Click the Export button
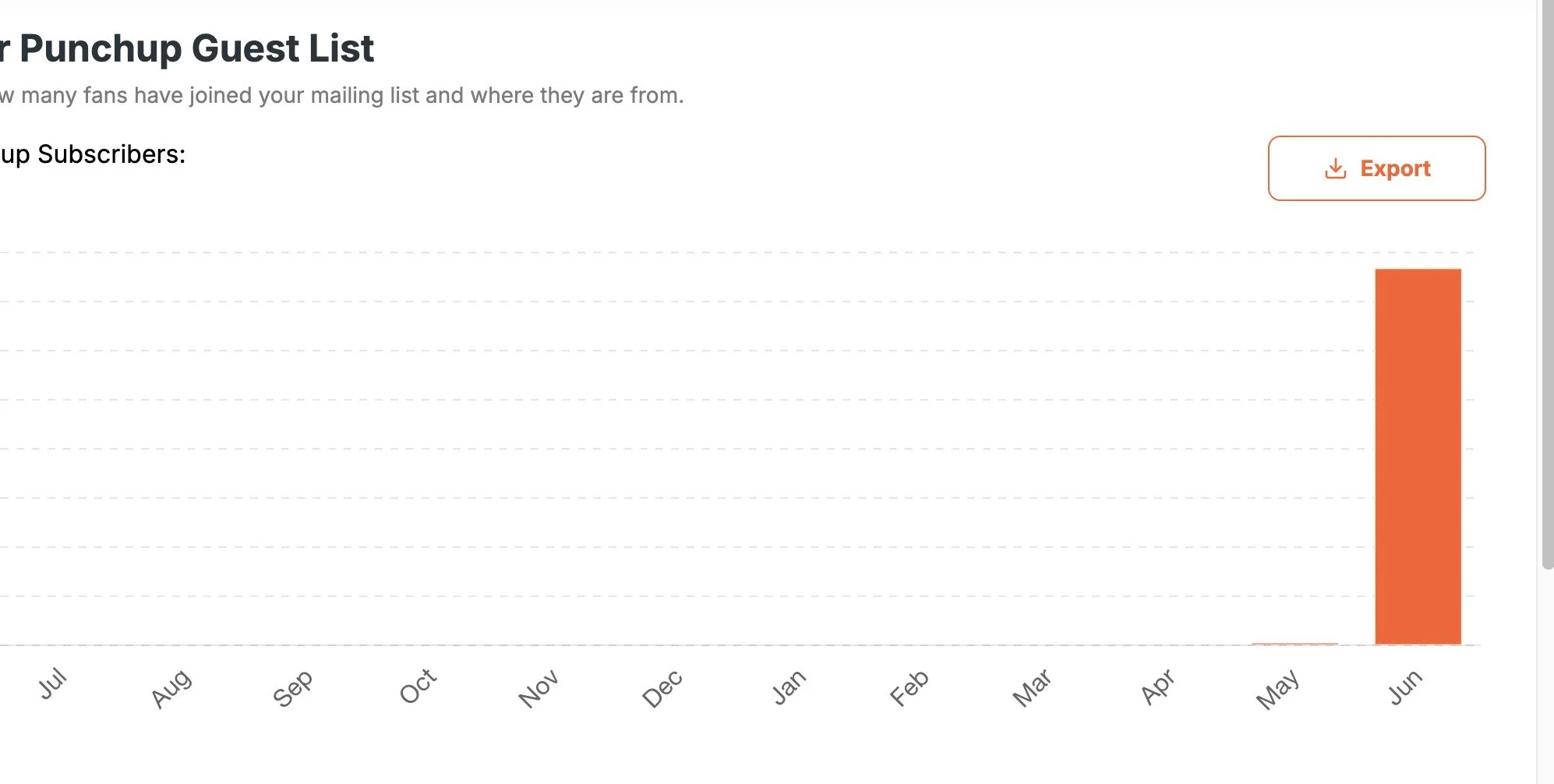The image size is (1554, 784). tap(1376, 168)
